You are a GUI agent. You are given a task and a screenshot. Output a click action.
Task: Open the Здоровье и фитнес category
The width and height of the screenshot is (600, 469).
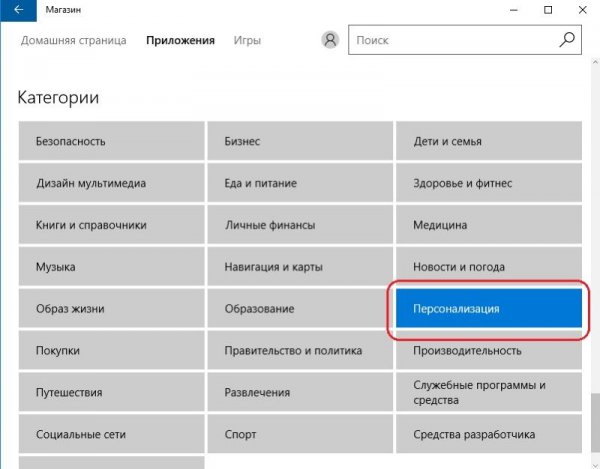[x=488, y=184]
